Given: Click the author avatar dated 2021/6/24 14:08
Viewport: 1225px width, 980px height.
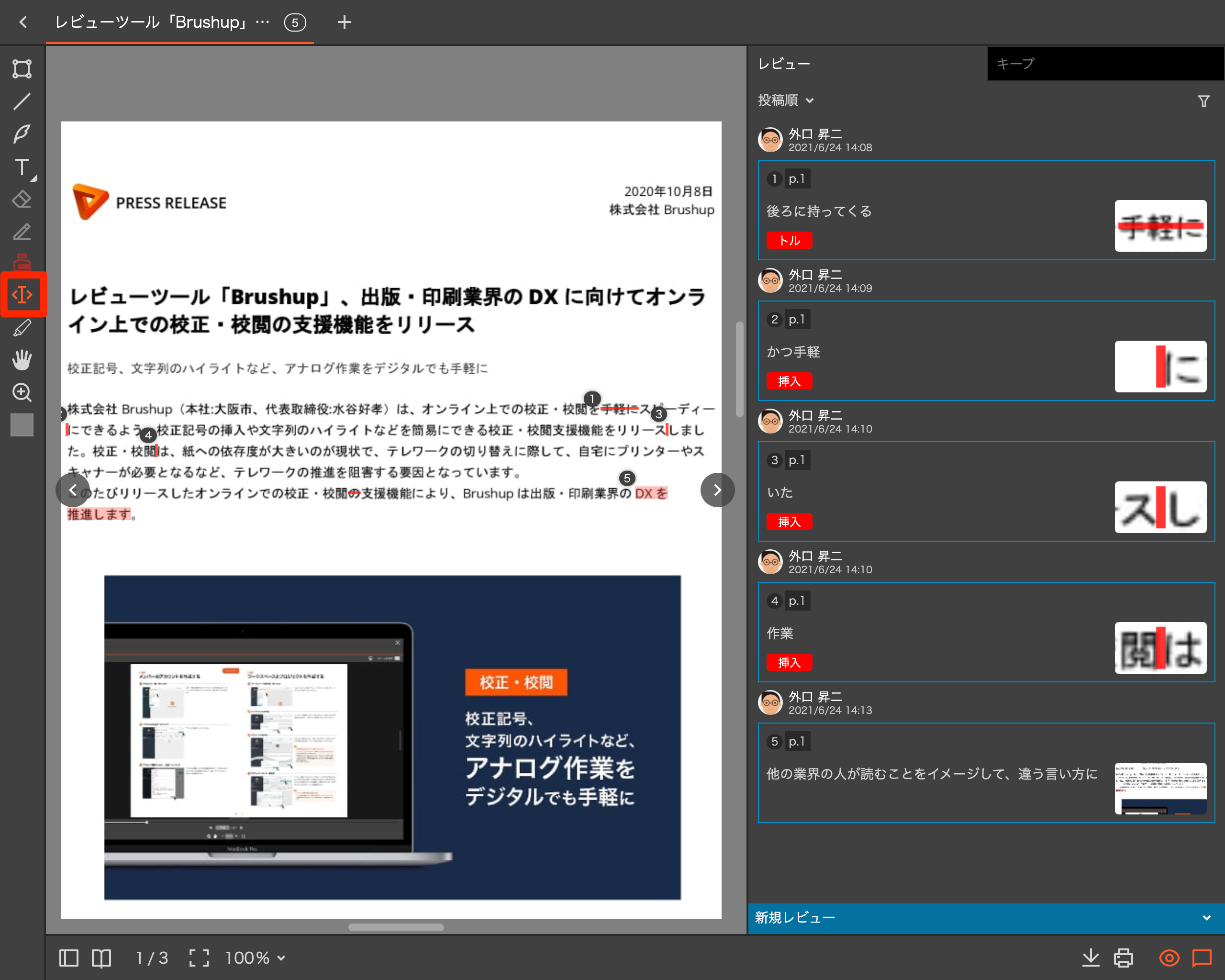Looking at the screenshot, I should [x=770, y=140].
